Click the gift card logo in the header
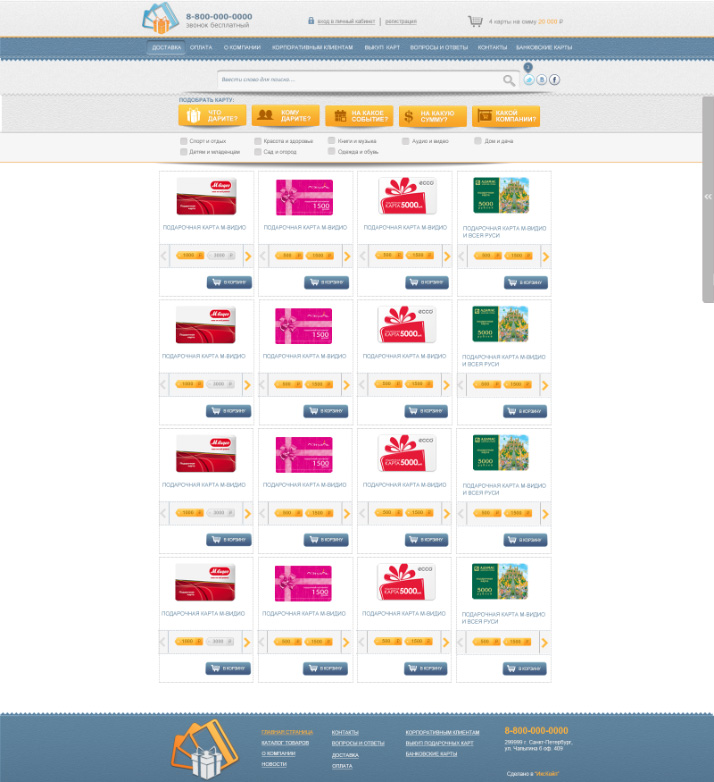Screen dimensions: 714x782 pyautogui.click(x=161, y=18)
